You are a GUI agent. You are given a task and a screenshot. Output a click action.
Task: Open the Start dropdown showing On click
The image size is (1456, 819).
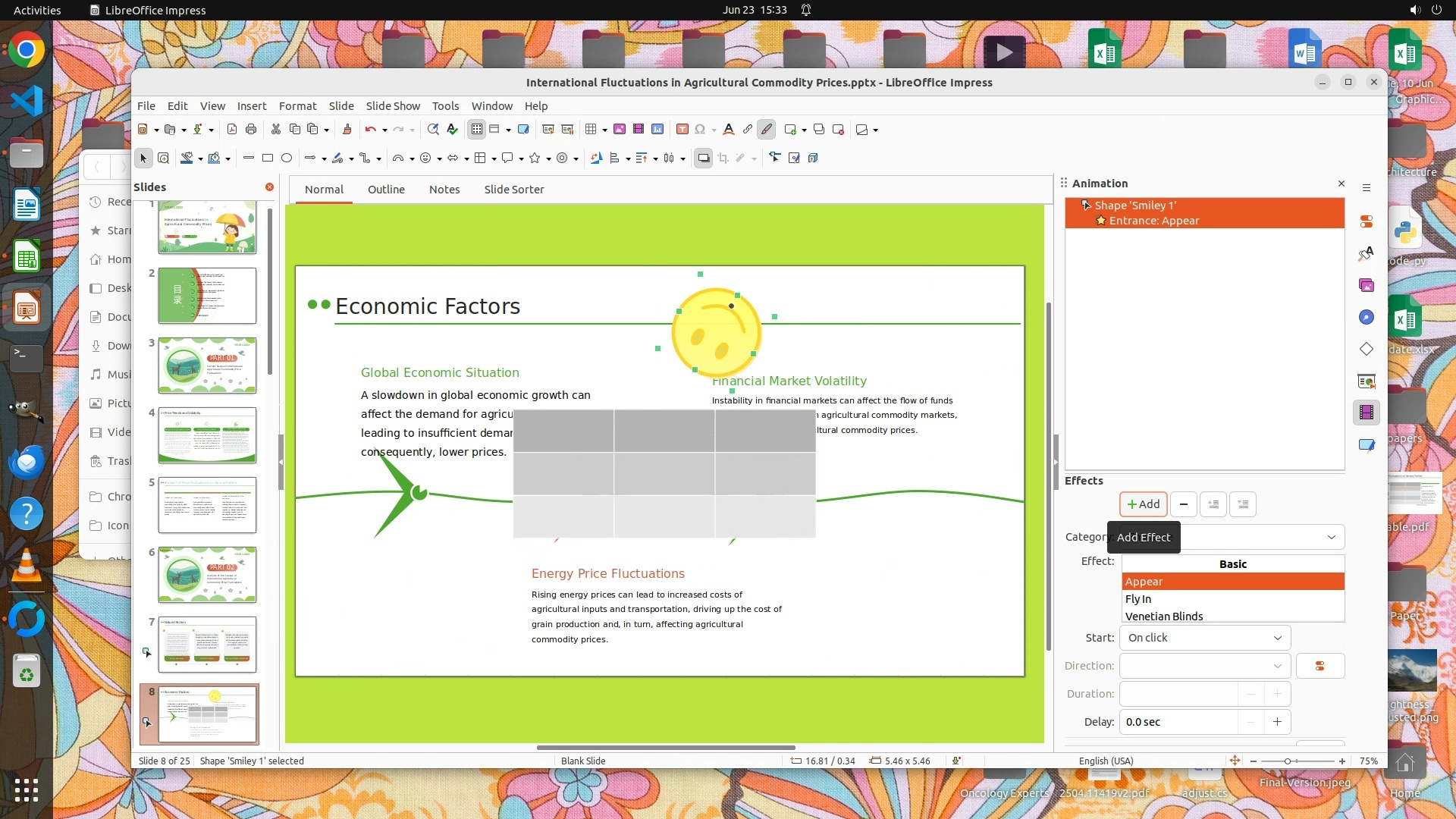tap(1204, 638)
